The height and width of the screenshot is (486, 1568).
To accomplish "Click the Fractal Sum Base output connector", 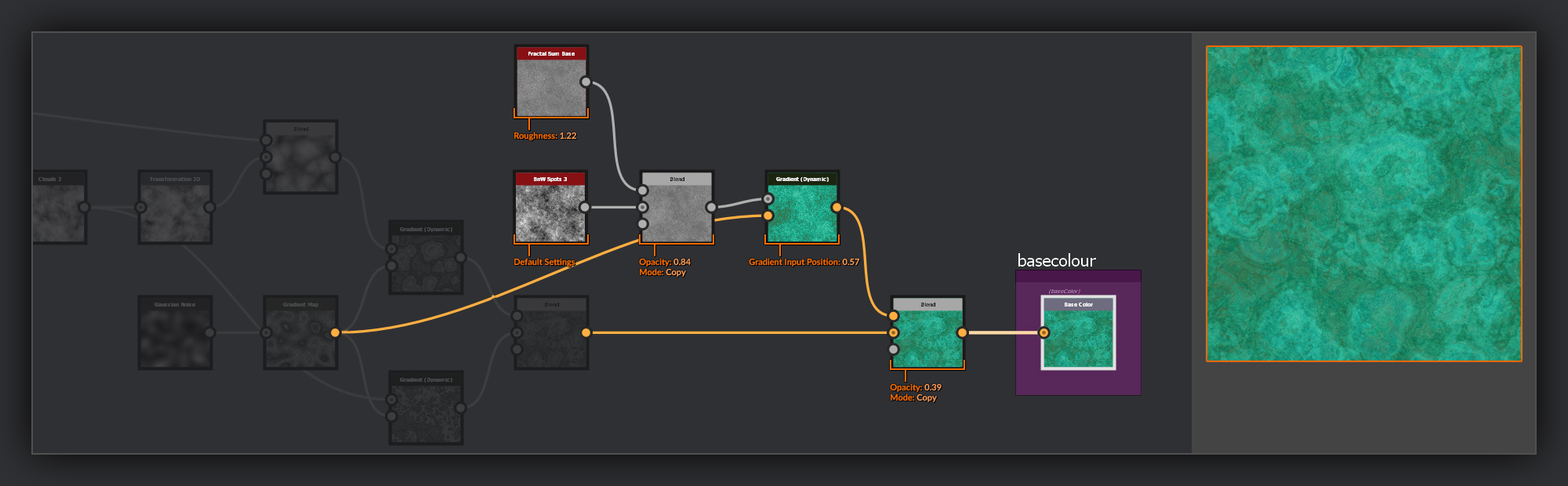I will [586, 82].
